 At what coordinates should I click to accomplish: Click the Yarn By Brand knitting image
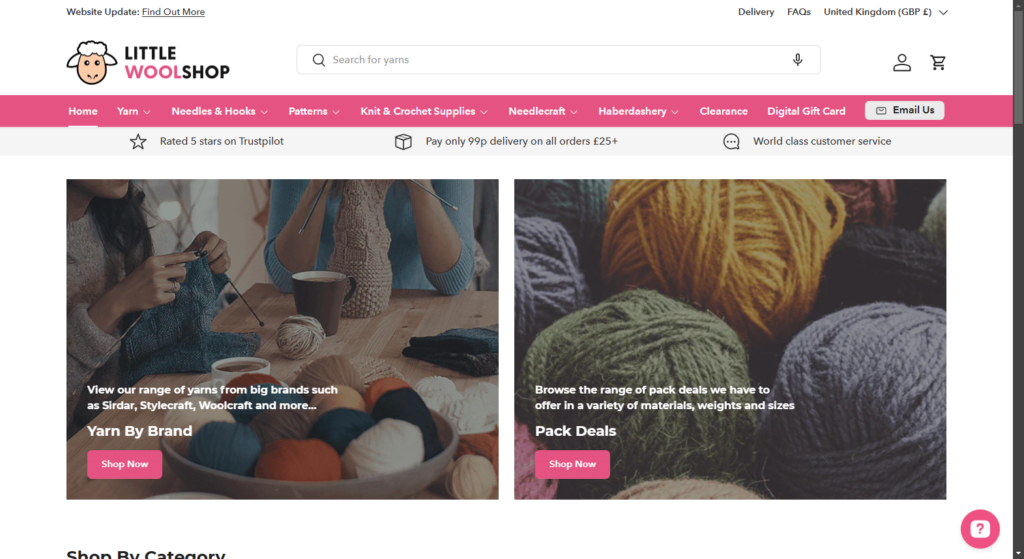(282, 340)
